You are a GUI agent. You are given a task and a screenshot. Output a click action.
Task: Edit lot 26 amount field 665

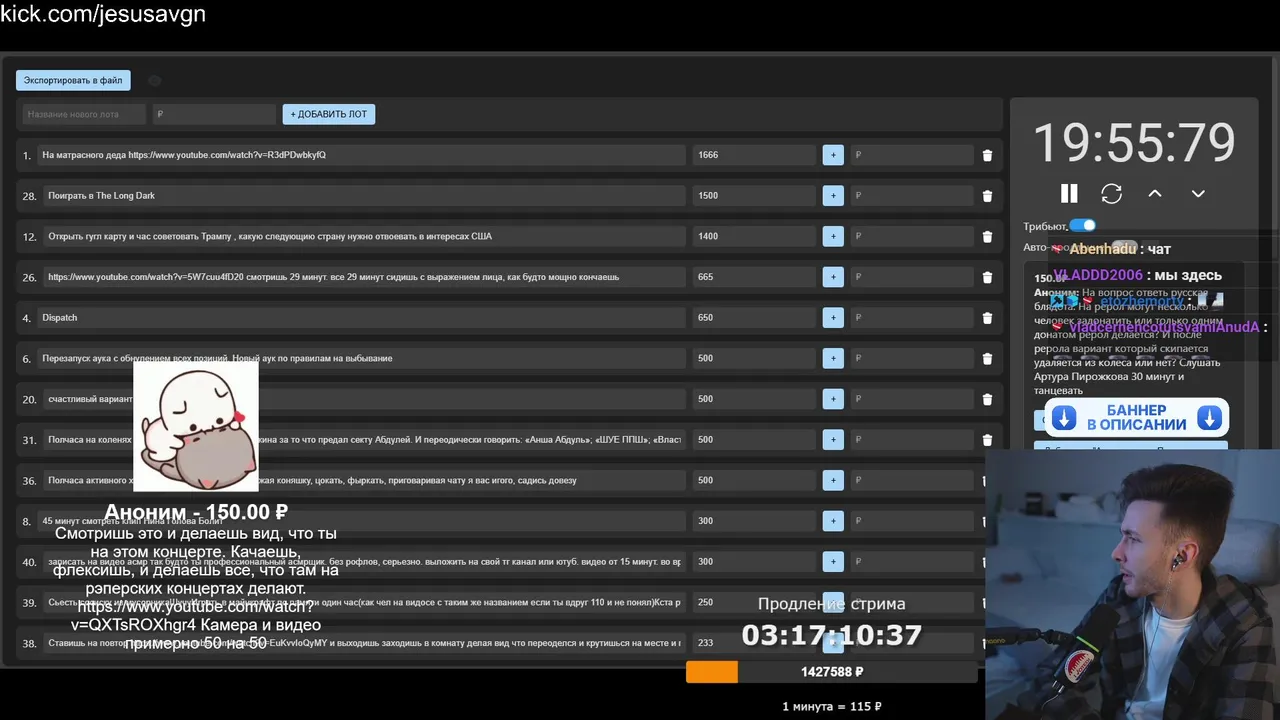(x=754, y=277)
